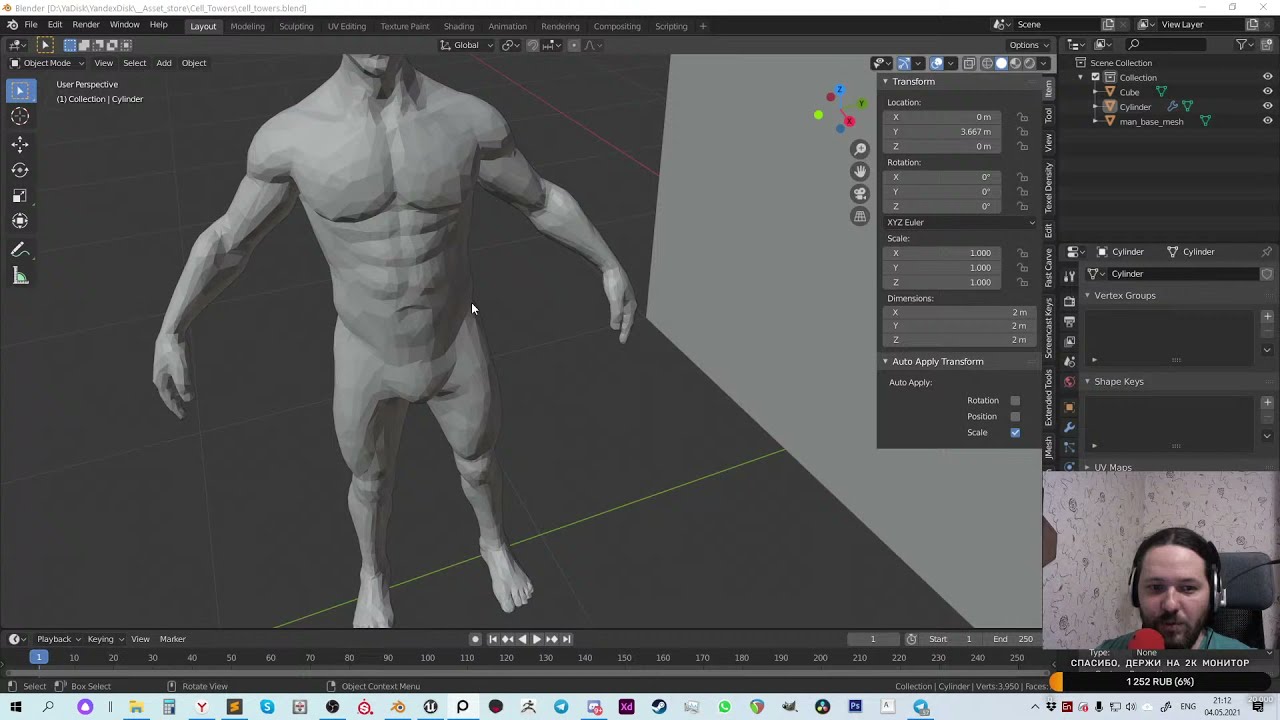The image size is (1280, 720).
Task: Click the viewport zoom magnifier gizmo
Action: (860, 150)
